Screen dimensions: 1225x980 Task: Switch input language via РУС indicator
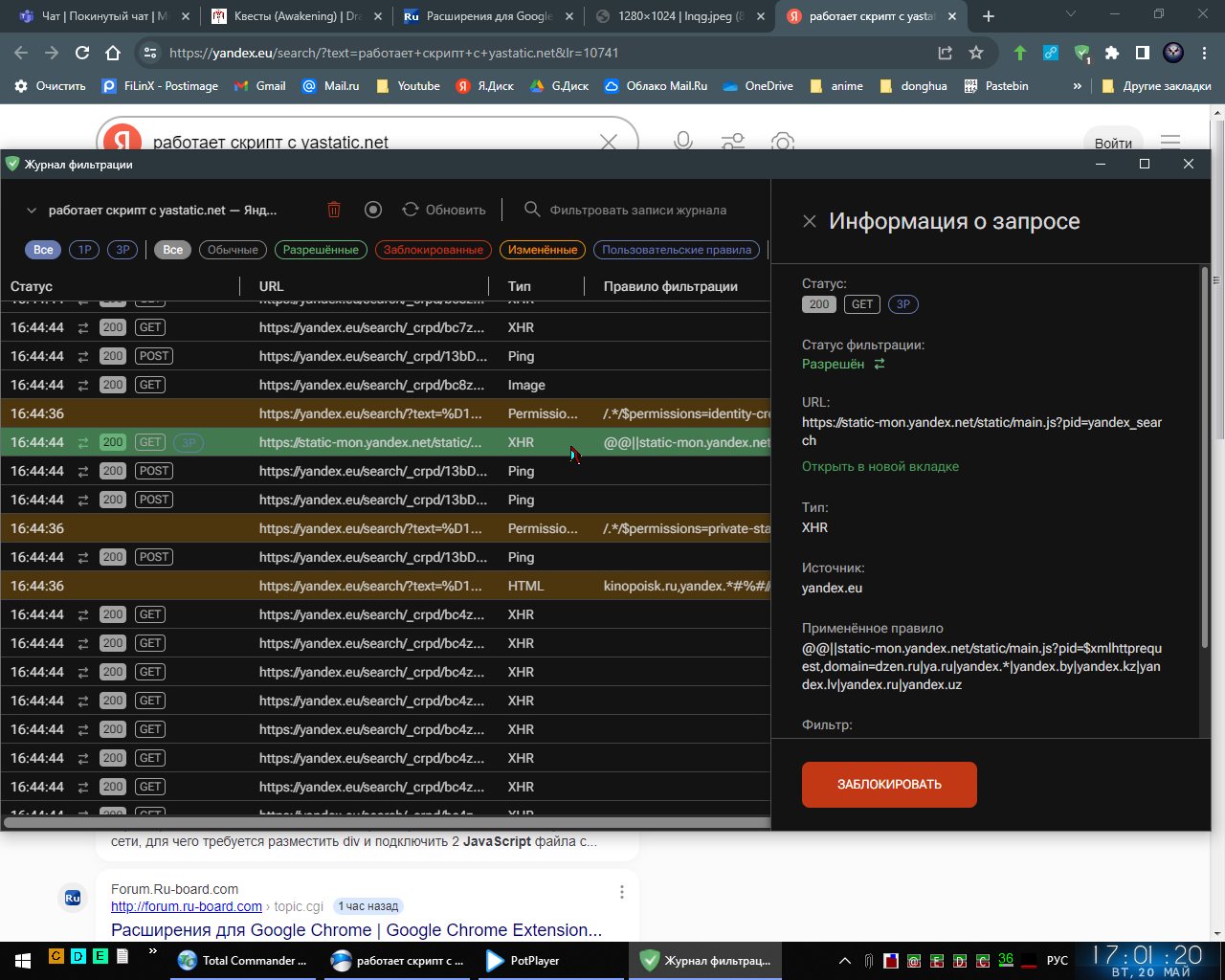tap(1058, 960)
